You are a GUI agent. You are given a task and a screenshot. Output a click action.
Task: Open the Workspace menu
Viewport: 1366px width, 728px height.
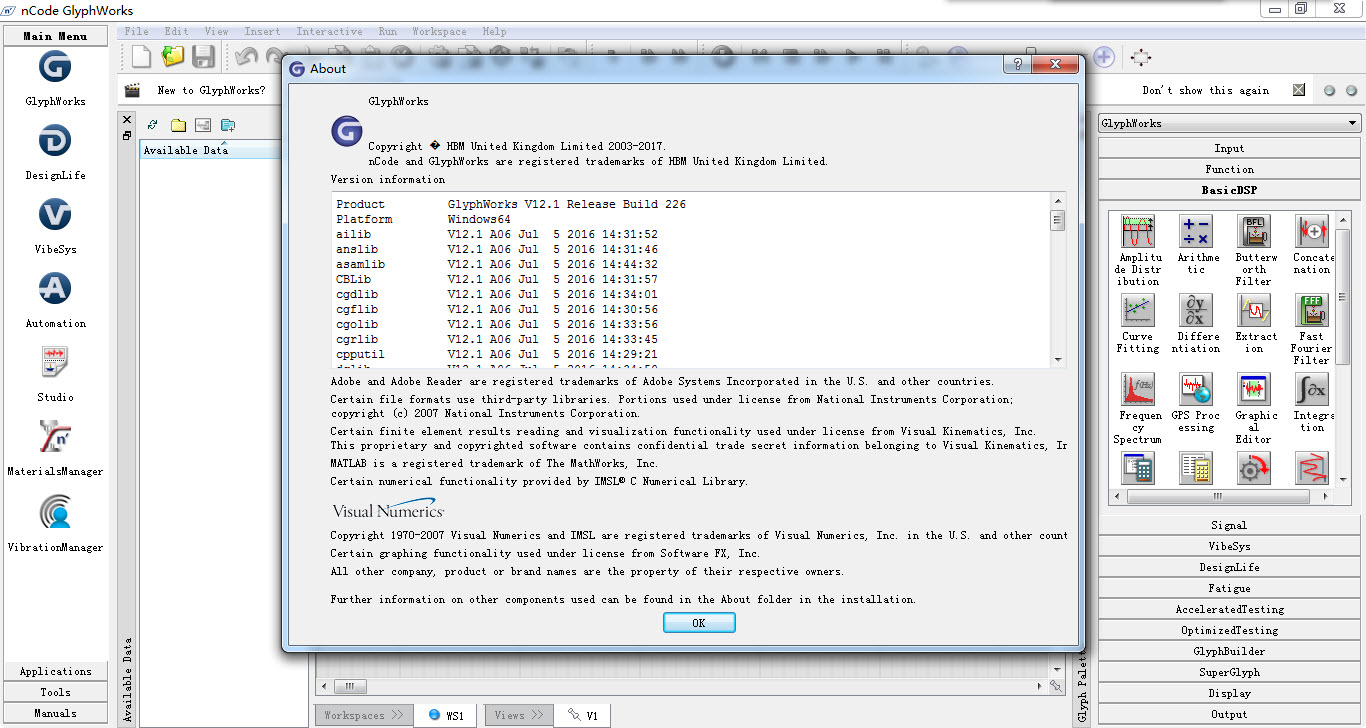tap(438, 31)
